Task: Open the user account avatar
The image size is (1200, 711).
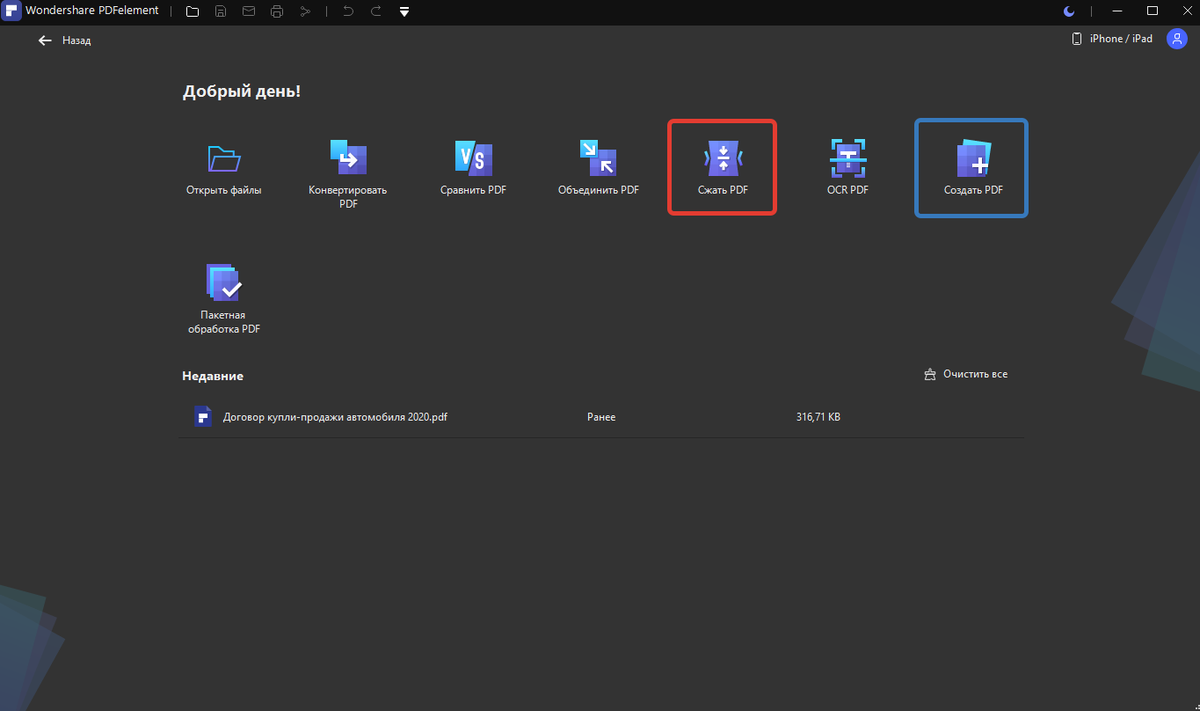Action: pyautogui.click(x=1175, y=39)
